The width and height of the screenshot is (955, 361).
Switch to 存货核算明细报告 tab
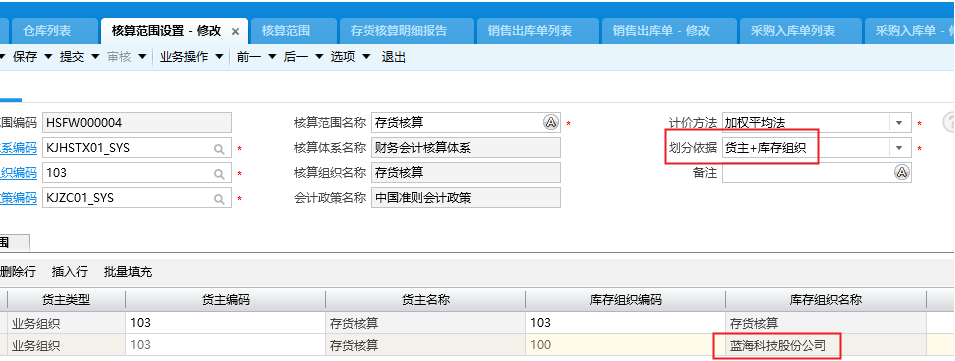coord(406,30)
